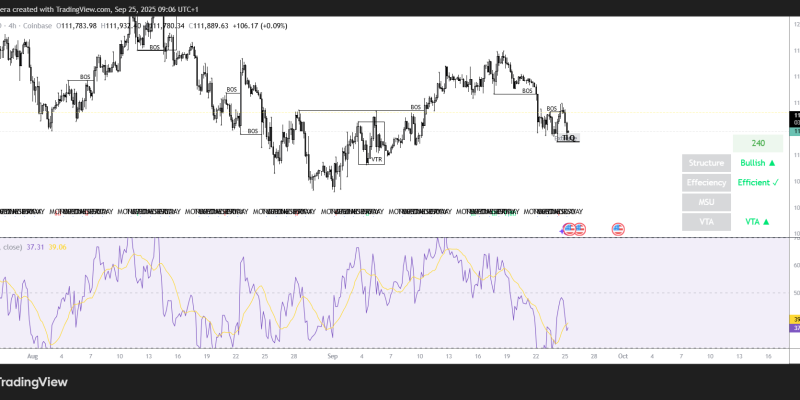Click the VTR box label on chart
800x400 pixels.
(376, 159)
